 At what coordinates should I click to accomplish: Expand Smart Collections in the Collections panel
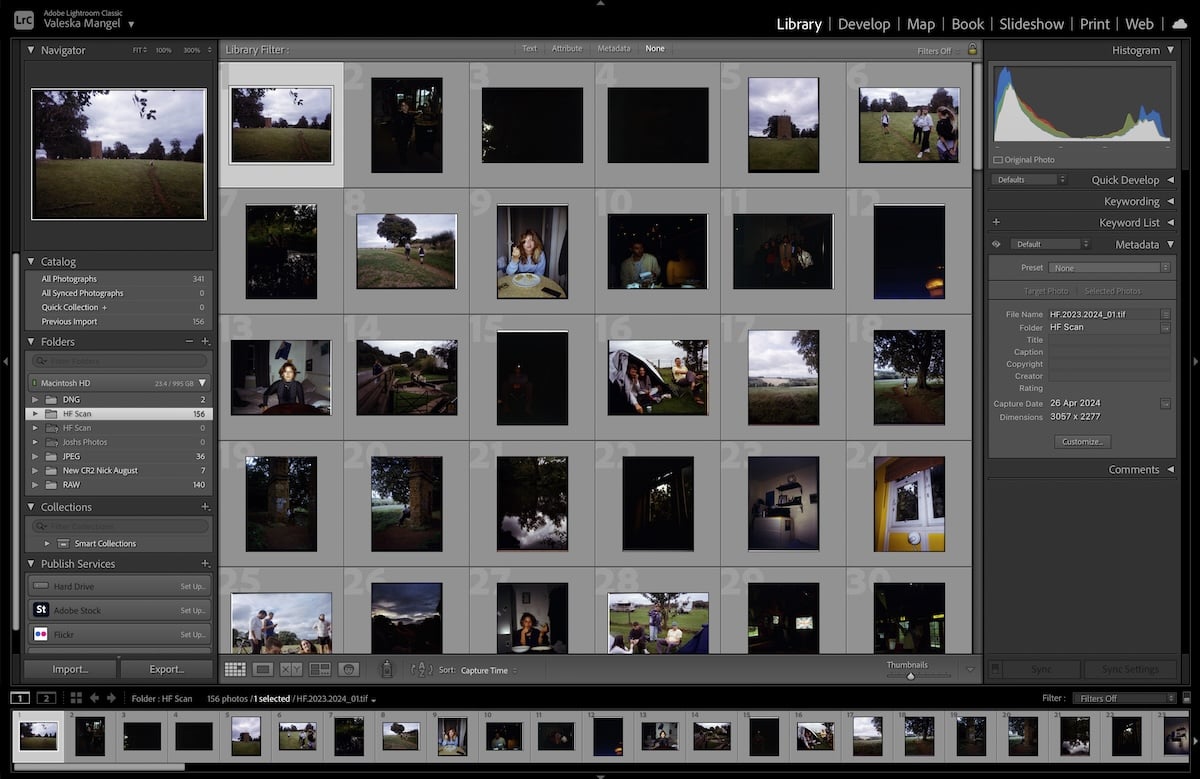[46, 543]
